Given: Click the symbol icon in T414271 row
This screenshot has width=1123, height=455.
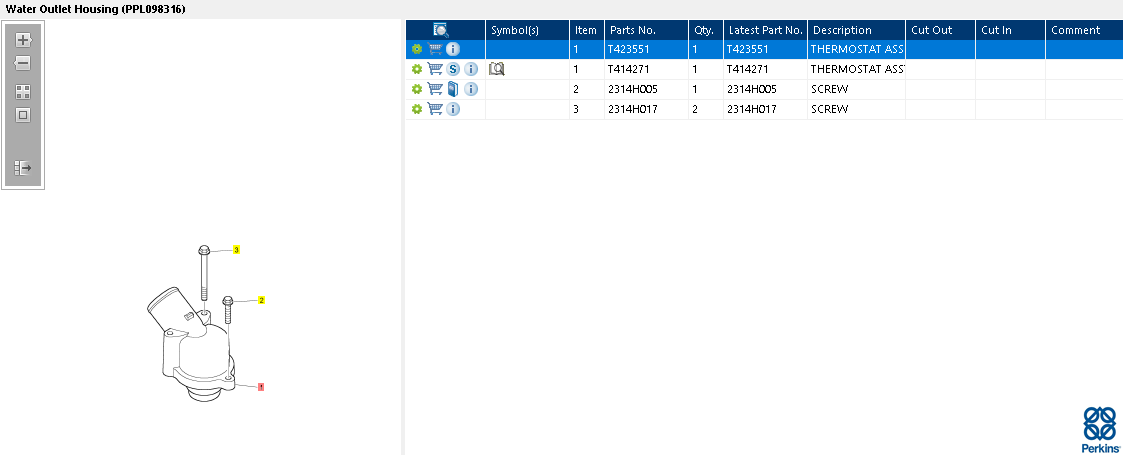Looking at the screenshot, I should coord(497,69).
